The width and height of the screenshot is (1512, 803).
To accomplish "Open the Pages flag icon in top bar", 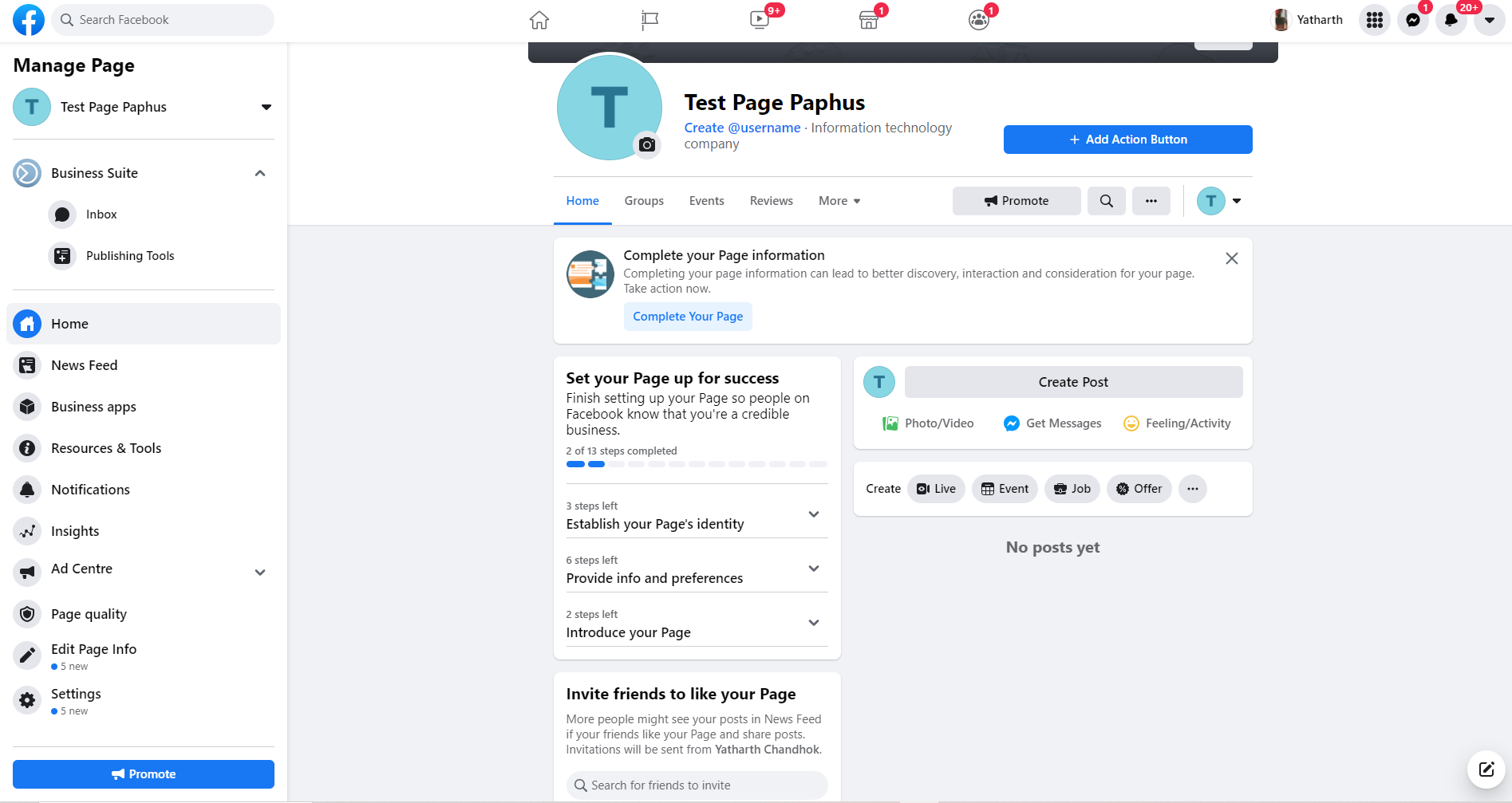I will 649,20.
